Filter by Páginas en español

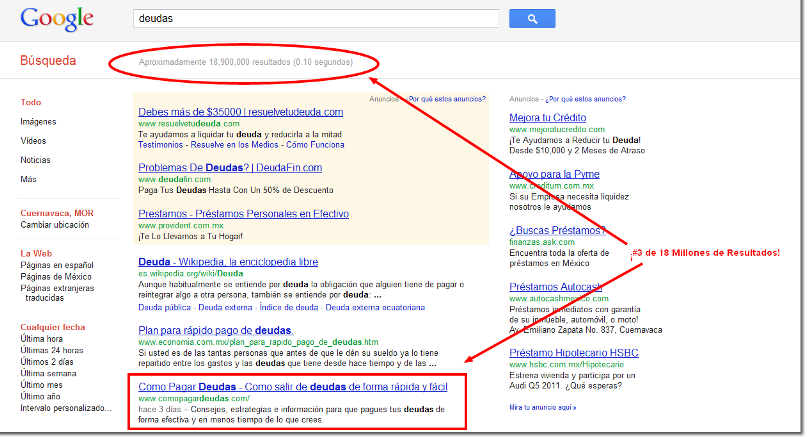click(57, 265)
